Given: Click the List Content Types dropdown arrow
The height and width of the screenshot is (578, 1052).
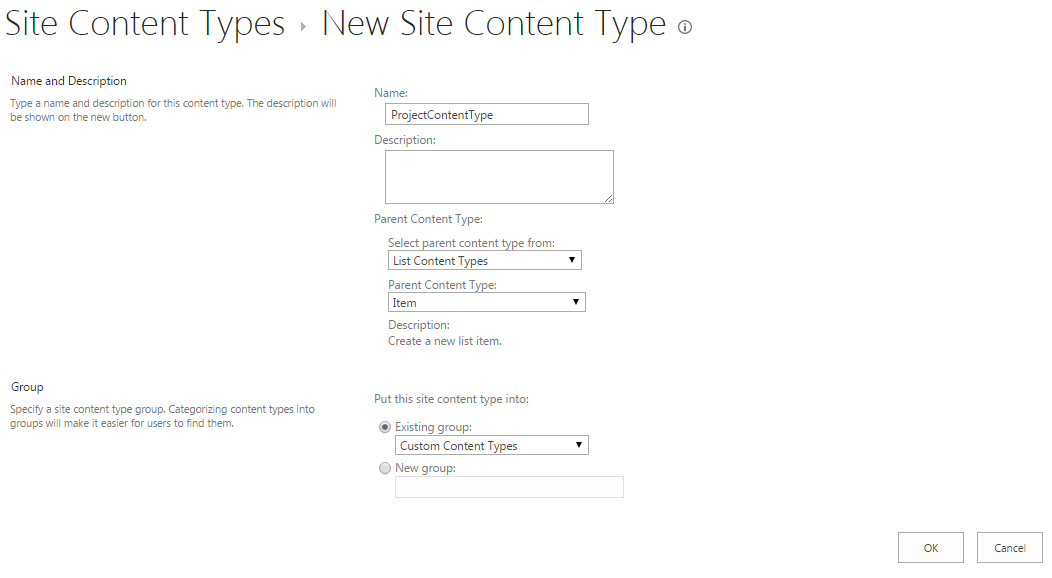Looking at the screenshot, I should (572, 260).
